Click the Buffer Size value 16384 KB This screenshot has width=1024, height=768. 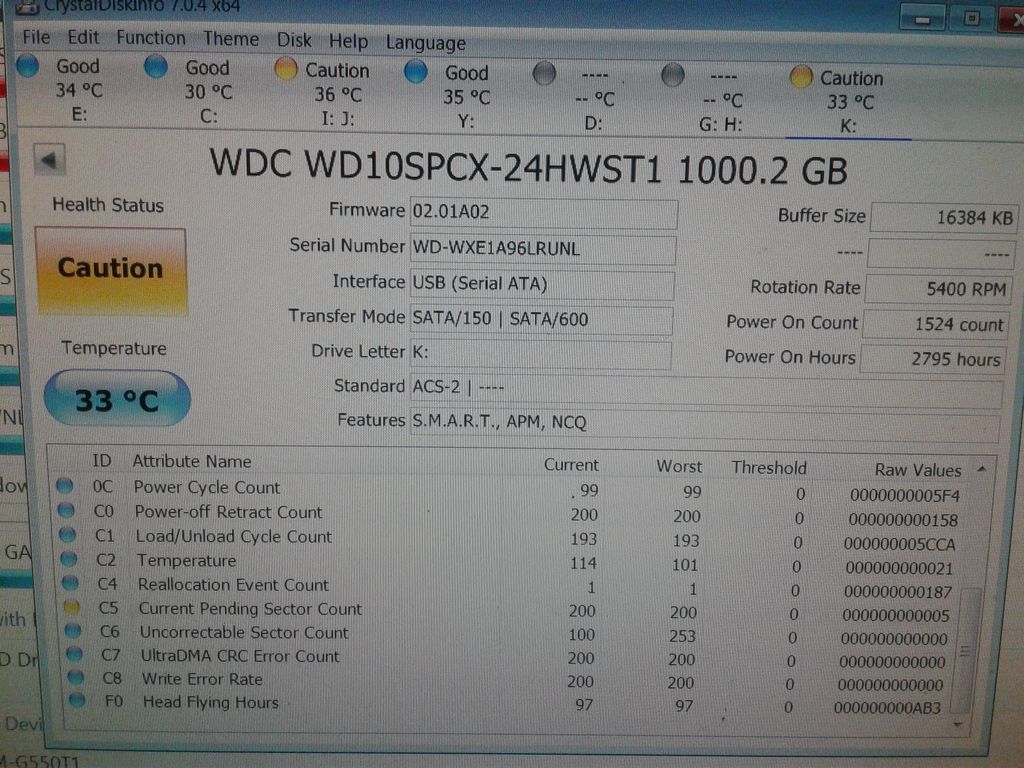click(944, 217)
